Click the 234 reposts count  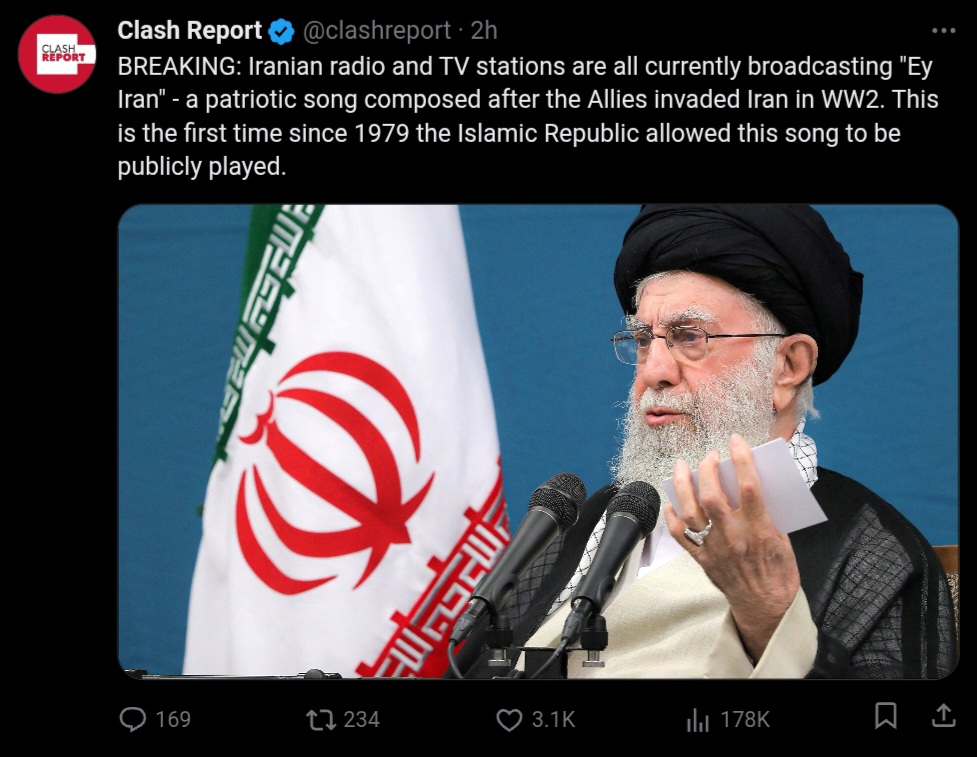[x=361, y=720]
